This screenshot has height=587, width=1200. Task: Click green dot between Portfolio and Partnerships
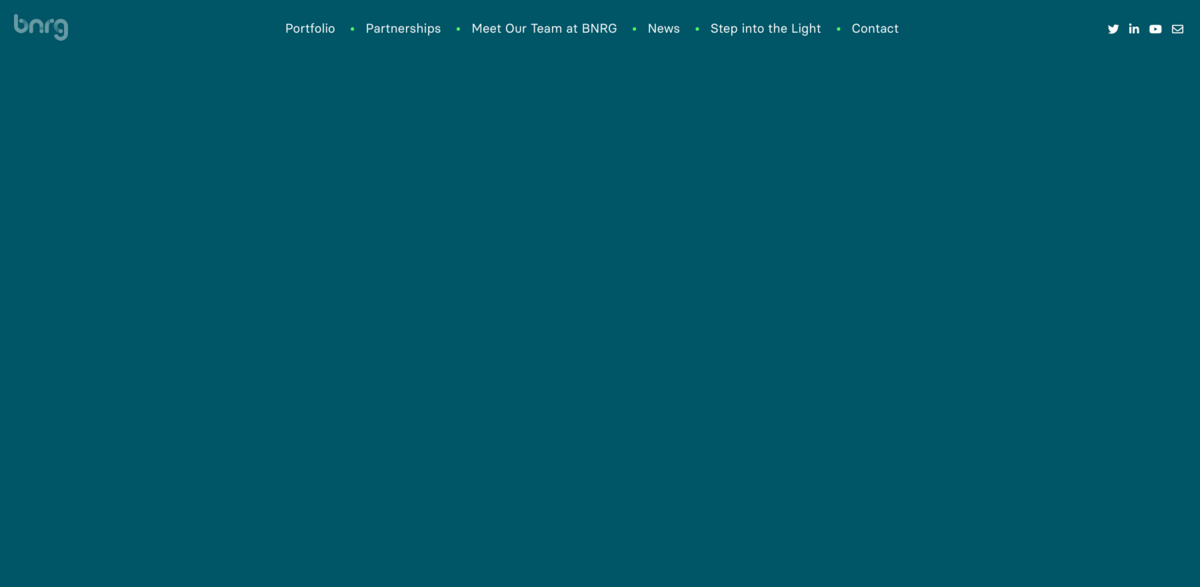click(x=352, y=29)
